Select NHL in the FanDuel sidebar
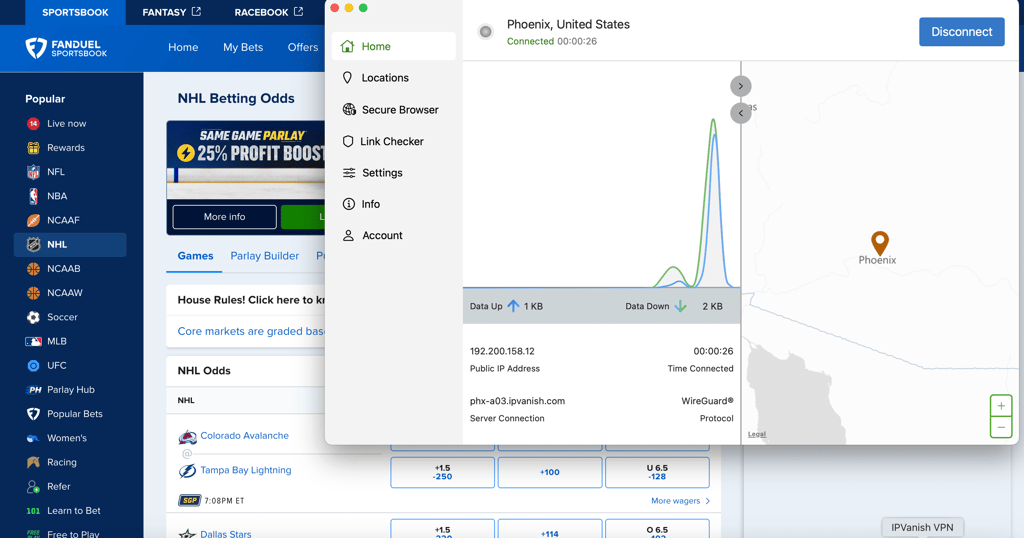Screen dimensions: 1024x538 (x=70, y=244)
